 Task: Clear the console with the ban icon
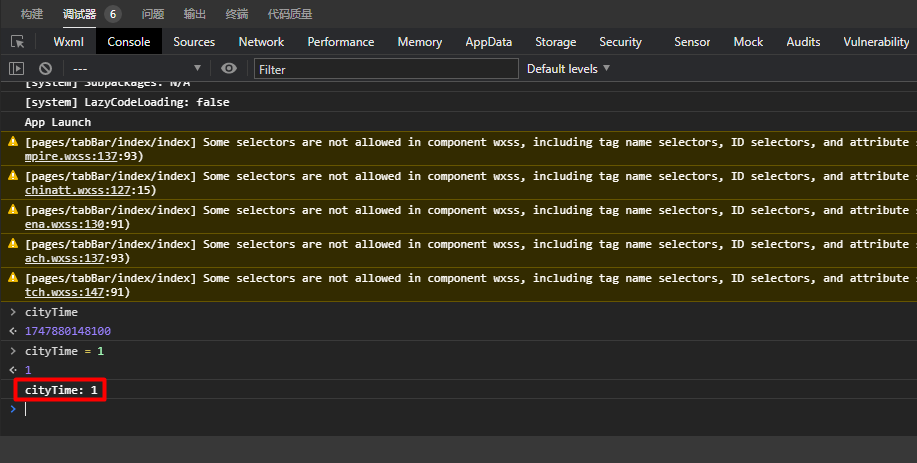(46, 68)
